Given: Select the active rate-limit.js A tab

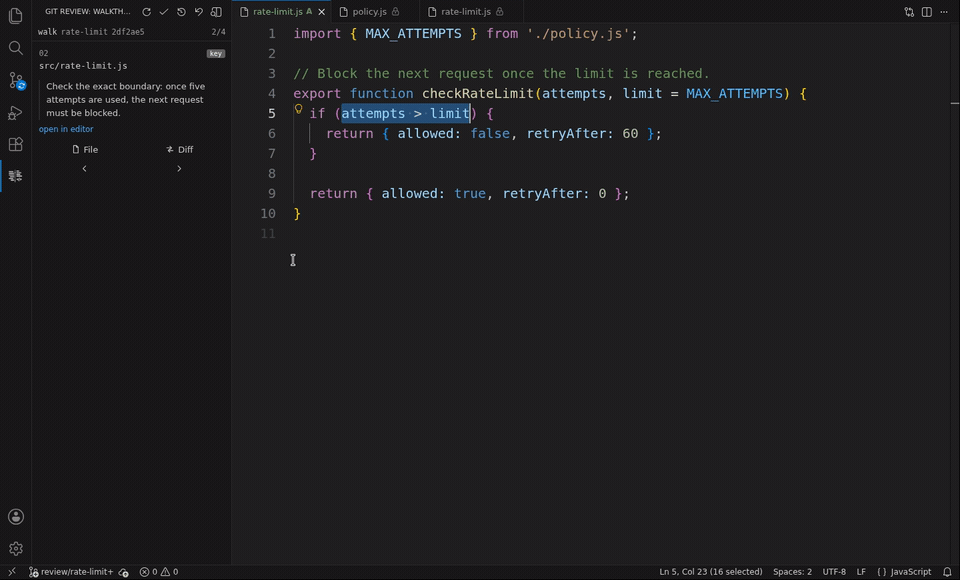Looking at the screenshot, I should point(277,12).
